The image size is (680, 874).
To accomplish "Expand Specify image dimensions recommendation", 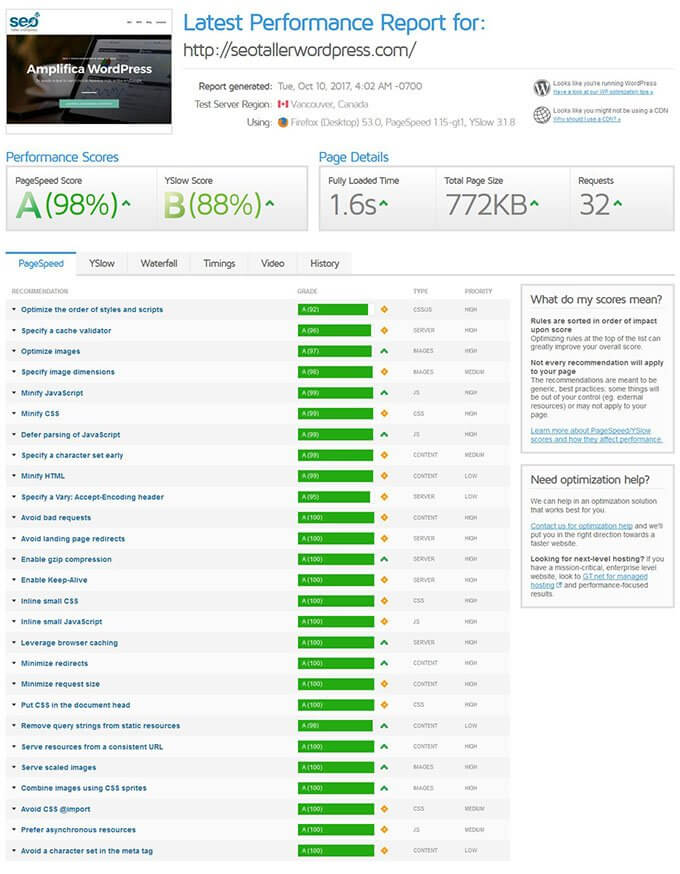I will tap(14, 372).
